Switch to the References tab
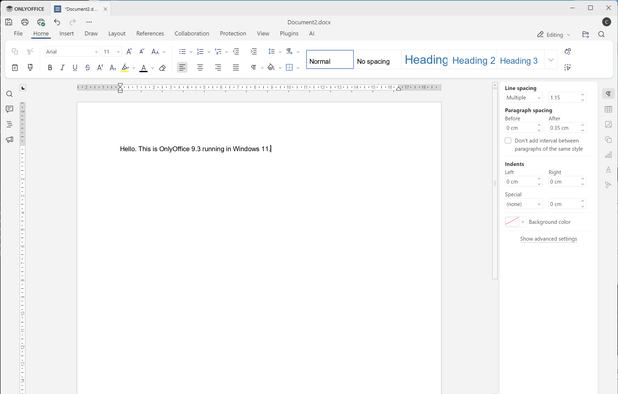618x394 pixels. point(150,33)
